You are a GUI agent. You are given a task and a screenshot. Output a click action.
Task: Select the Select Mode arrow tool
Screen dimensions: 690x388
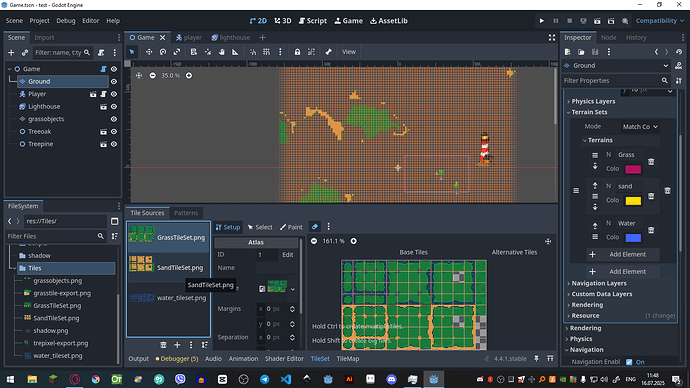[x=132, y=52]
